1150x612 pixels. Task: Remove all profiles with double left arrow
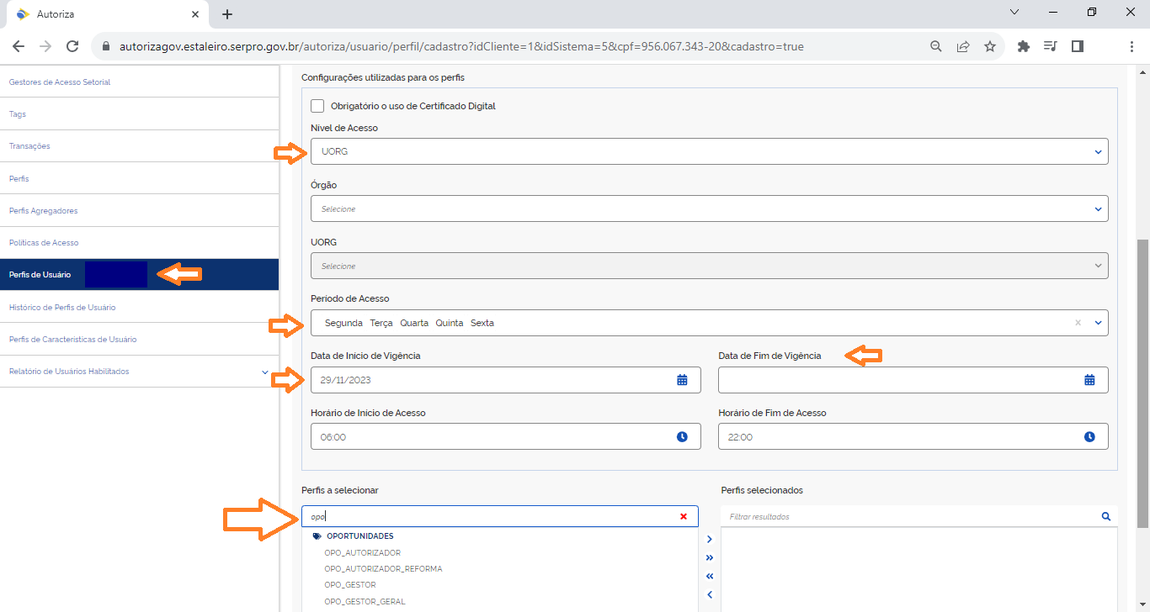tap(709, 576)
